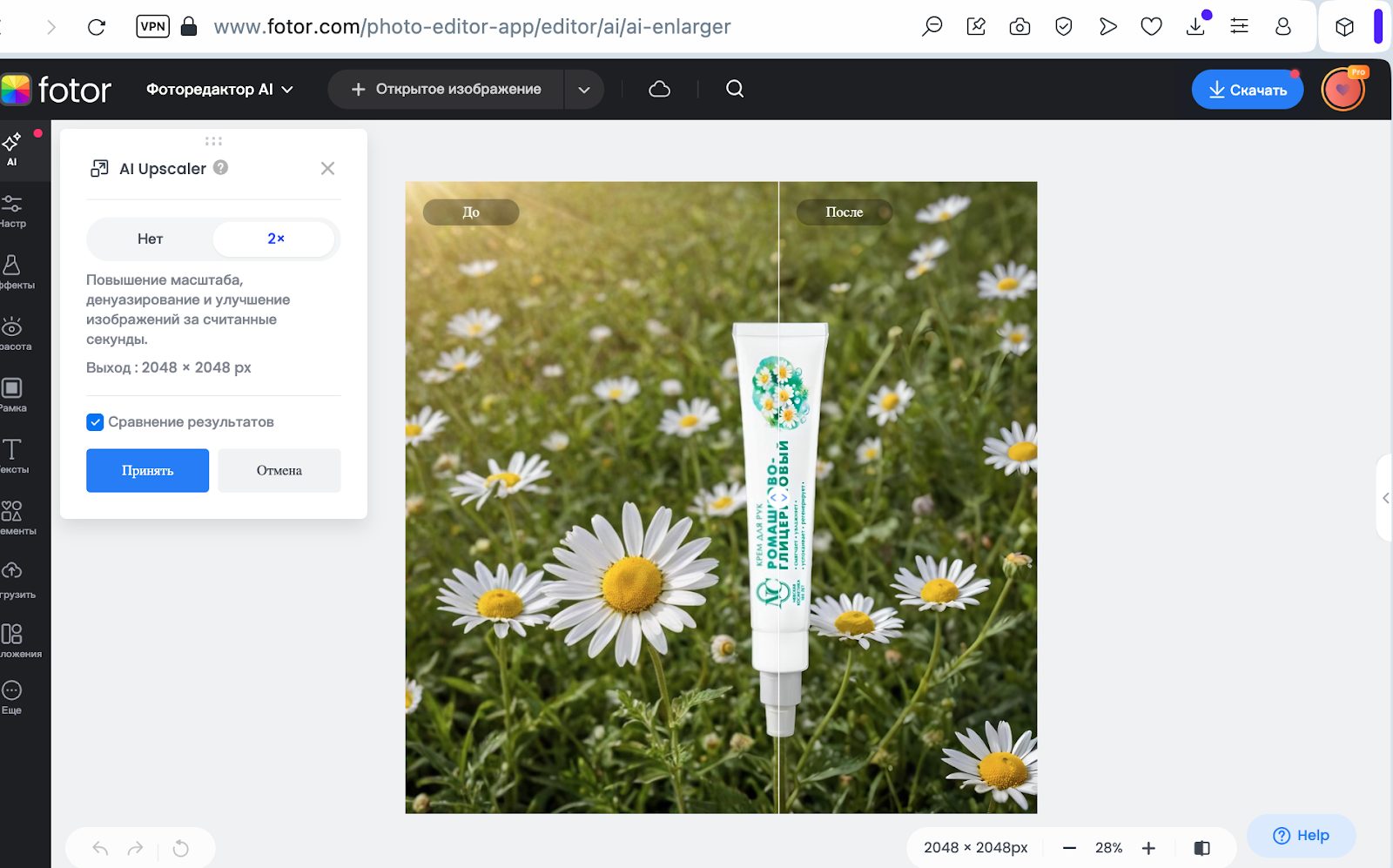Click the Скачать download button

click(x=1247, y=90)
